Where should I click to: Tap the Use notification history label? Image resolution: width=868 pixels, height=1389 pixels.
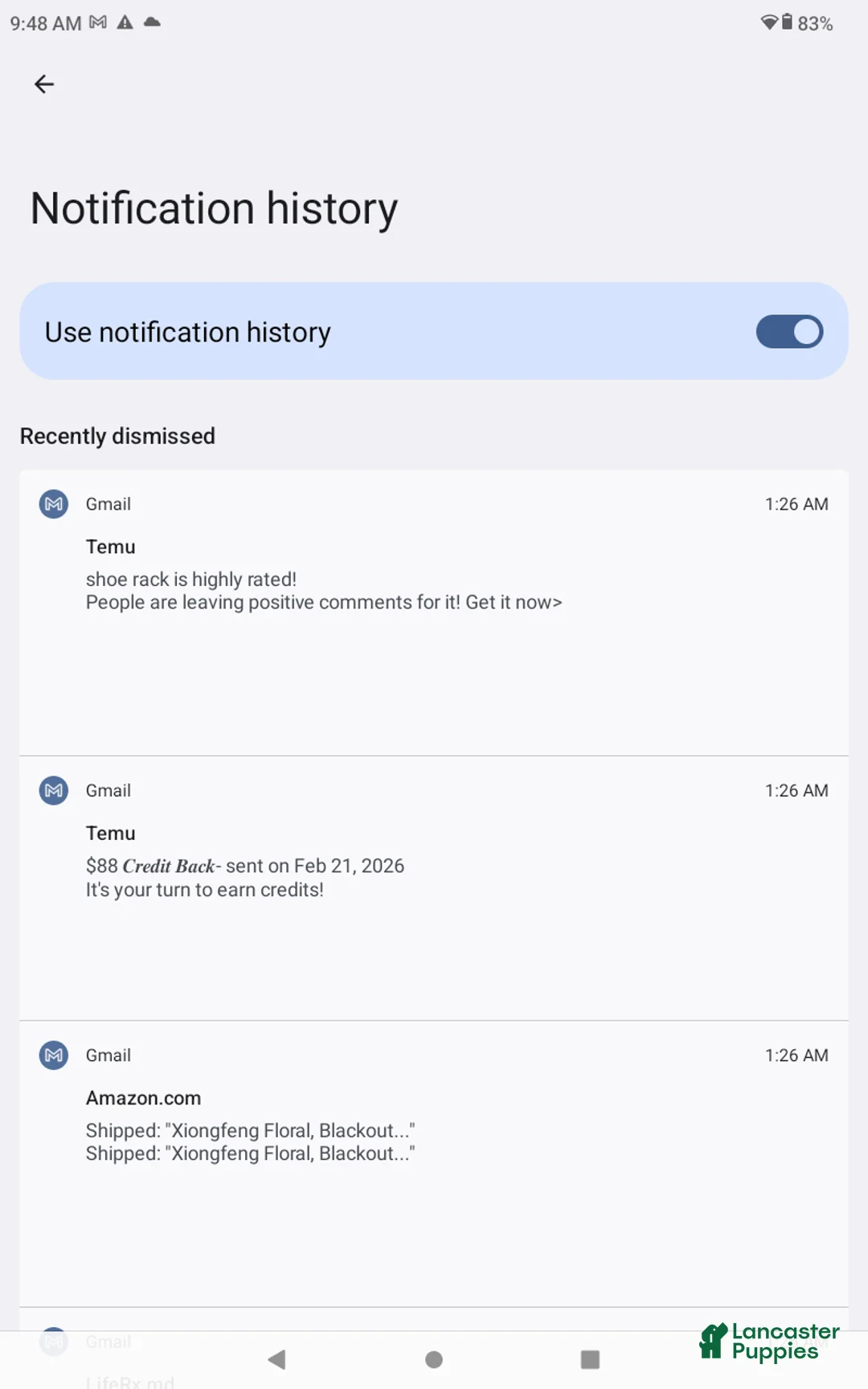(188, 332)
